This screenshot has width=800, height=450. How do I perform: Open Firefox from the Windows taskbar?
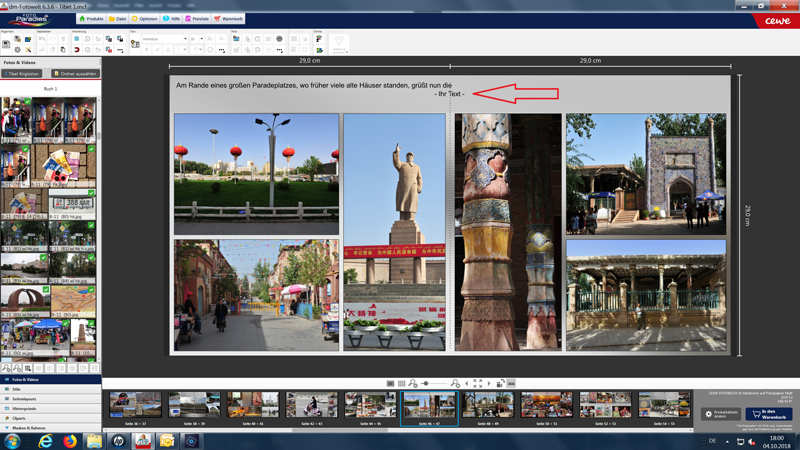click(x=70, y=441)
